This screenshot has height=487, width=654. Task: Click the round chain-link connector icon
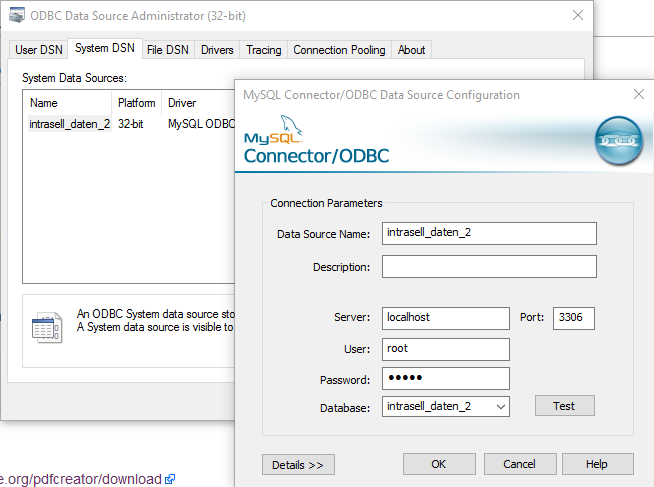pyautogui.click(x=619, y=140)
